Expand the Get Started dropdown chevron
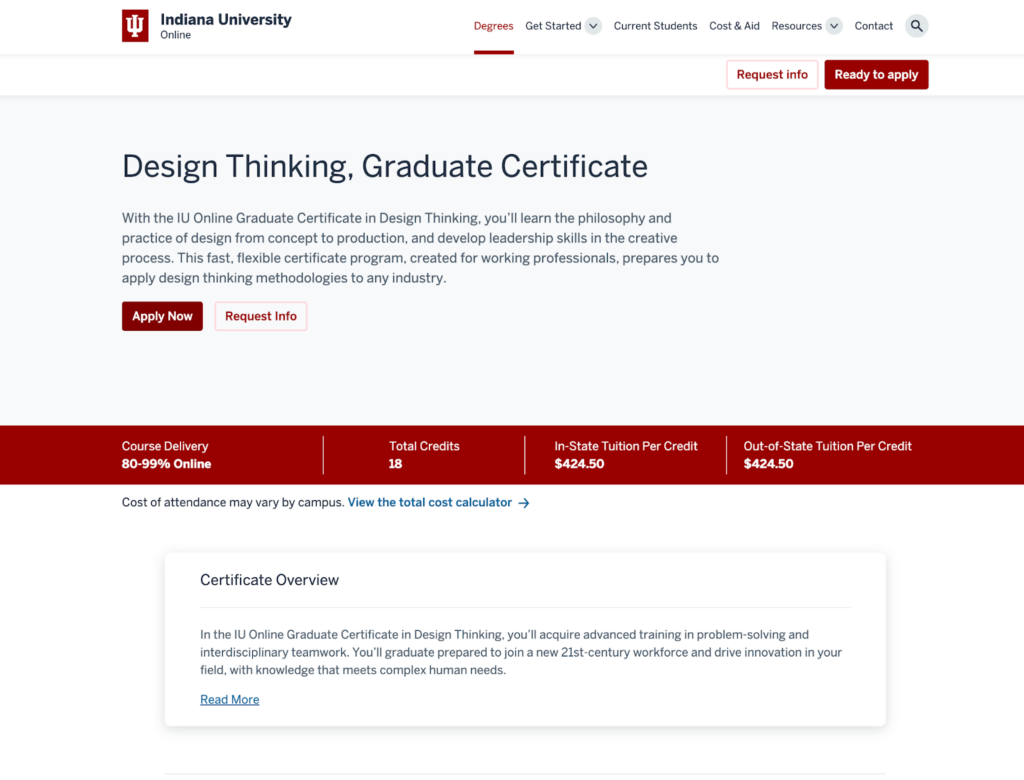1024x780 pixels. coord(593,26)
